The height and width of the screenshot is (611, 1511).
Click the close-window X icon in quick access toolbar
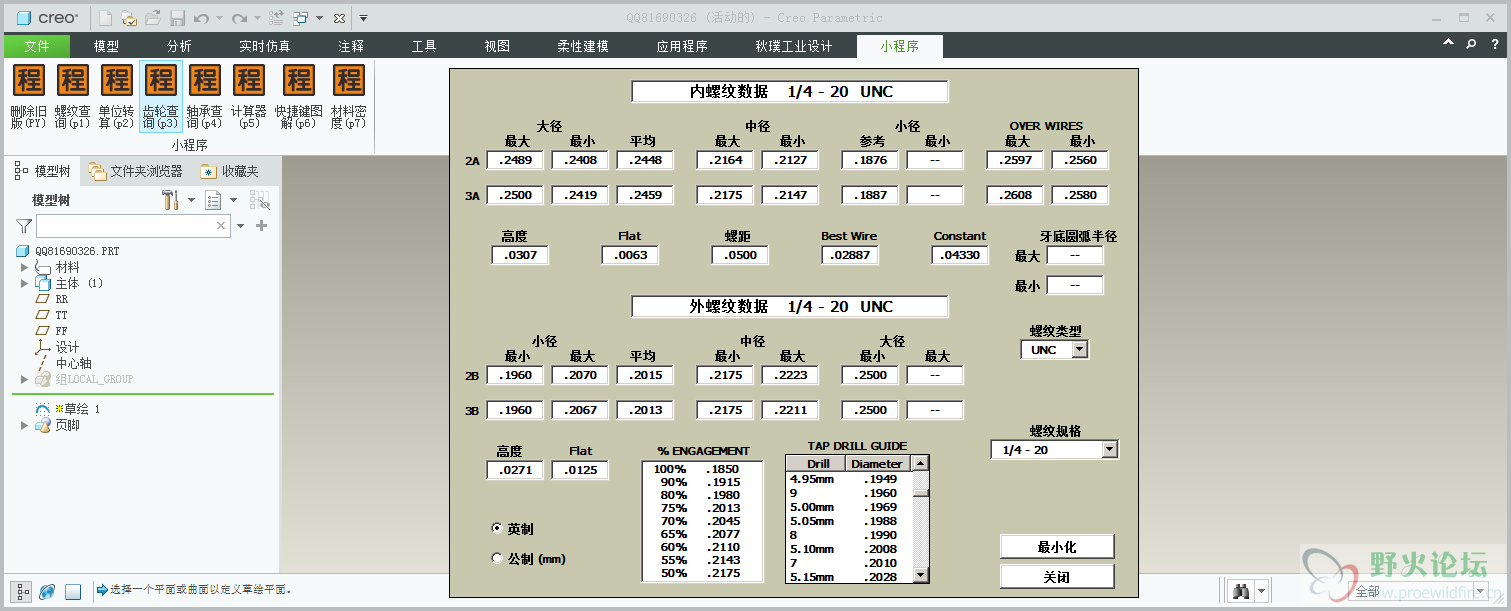point(340,18)
